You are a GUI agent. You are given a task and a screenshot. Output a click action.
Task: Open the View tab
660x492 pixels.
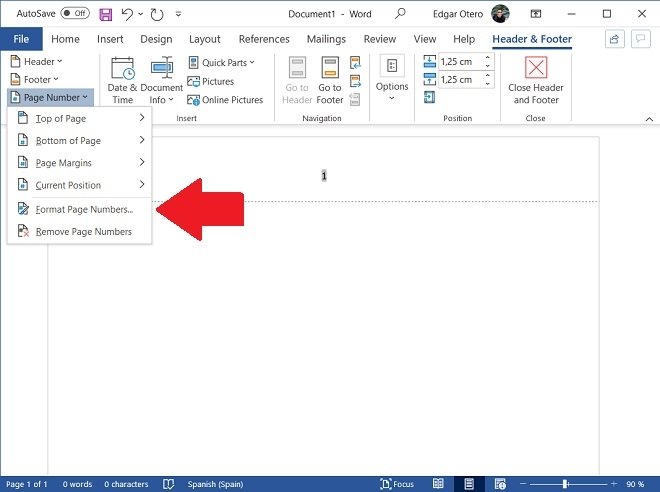[425, 39]
